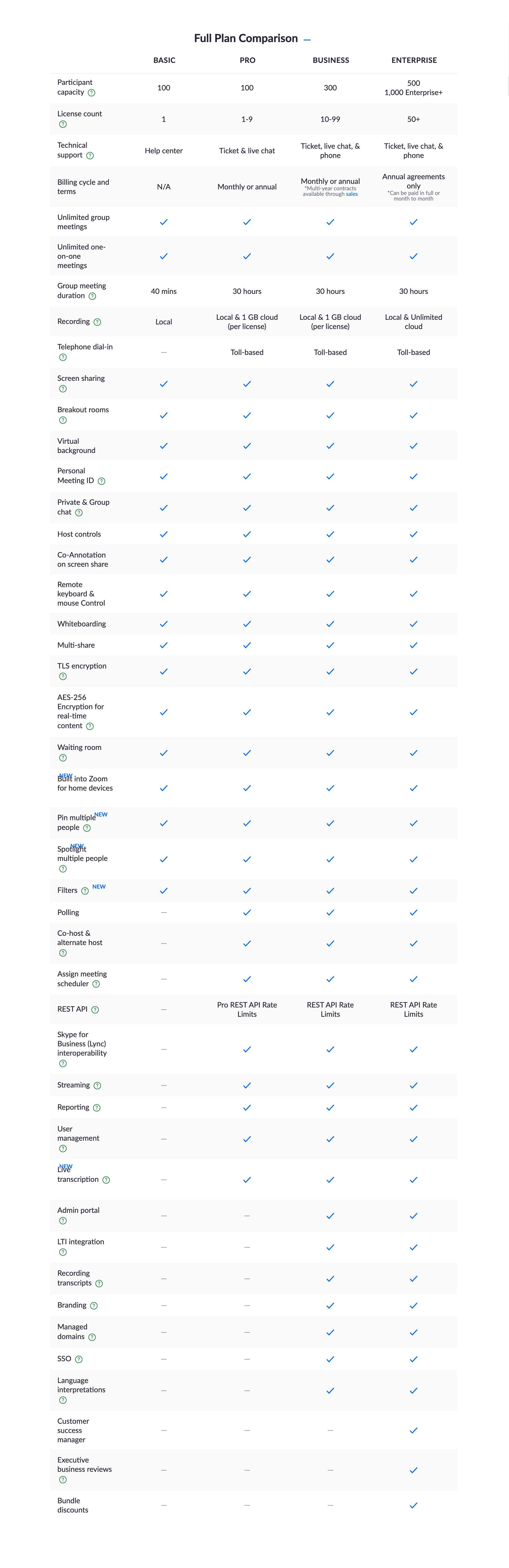Screen dimensions: 509x1568
Task: Click help icon next to Recording
Action: coord(97,322)
